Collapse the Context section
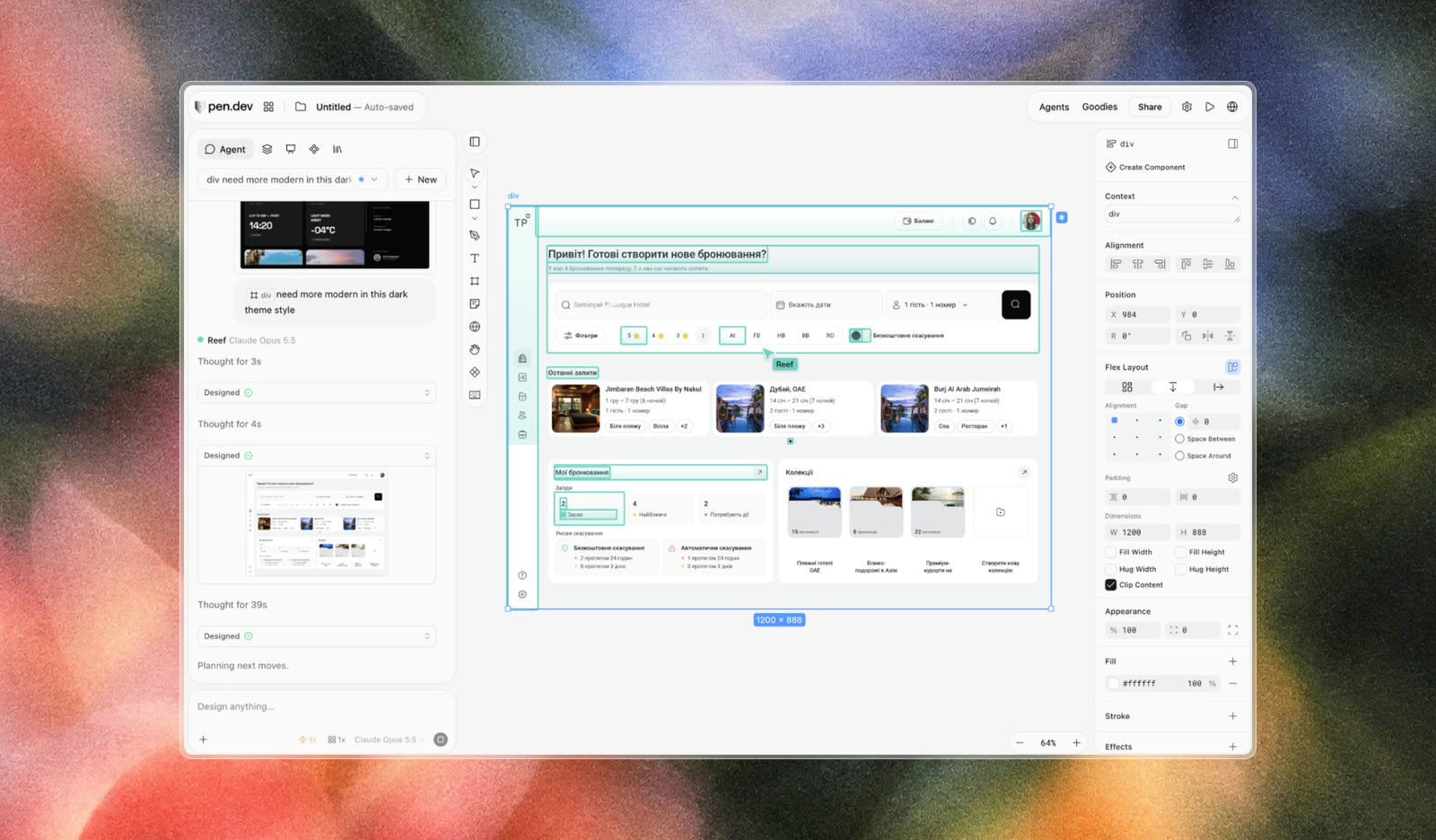This screenshot has height=840, width=1436. click(x=1235, y=197)
